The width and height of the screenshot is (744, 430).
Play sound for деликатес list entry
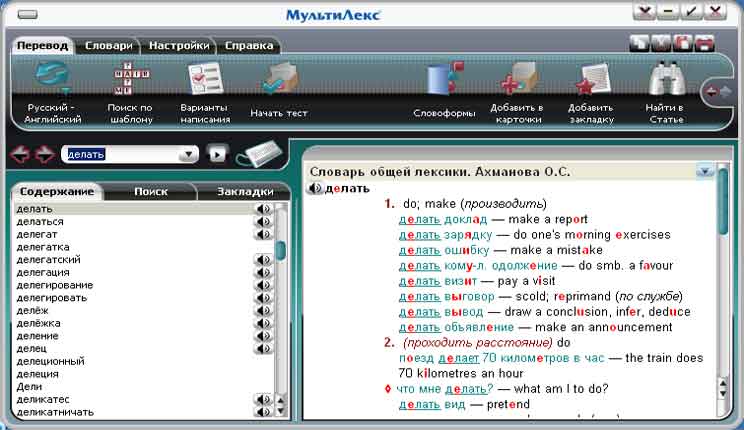click(263, 400)
